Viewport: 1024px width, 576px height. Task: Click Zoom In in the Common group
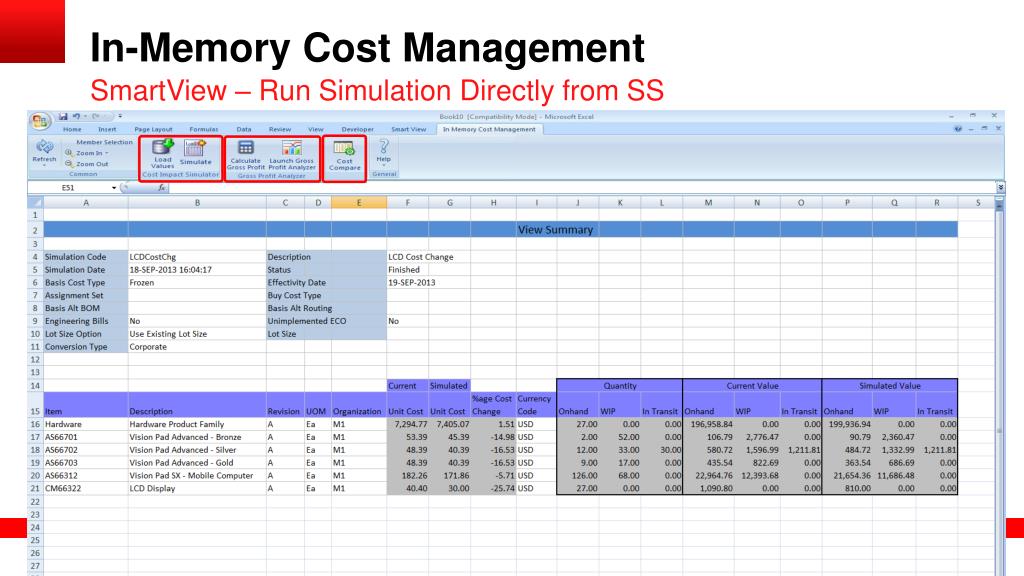[x=87, y=153]
